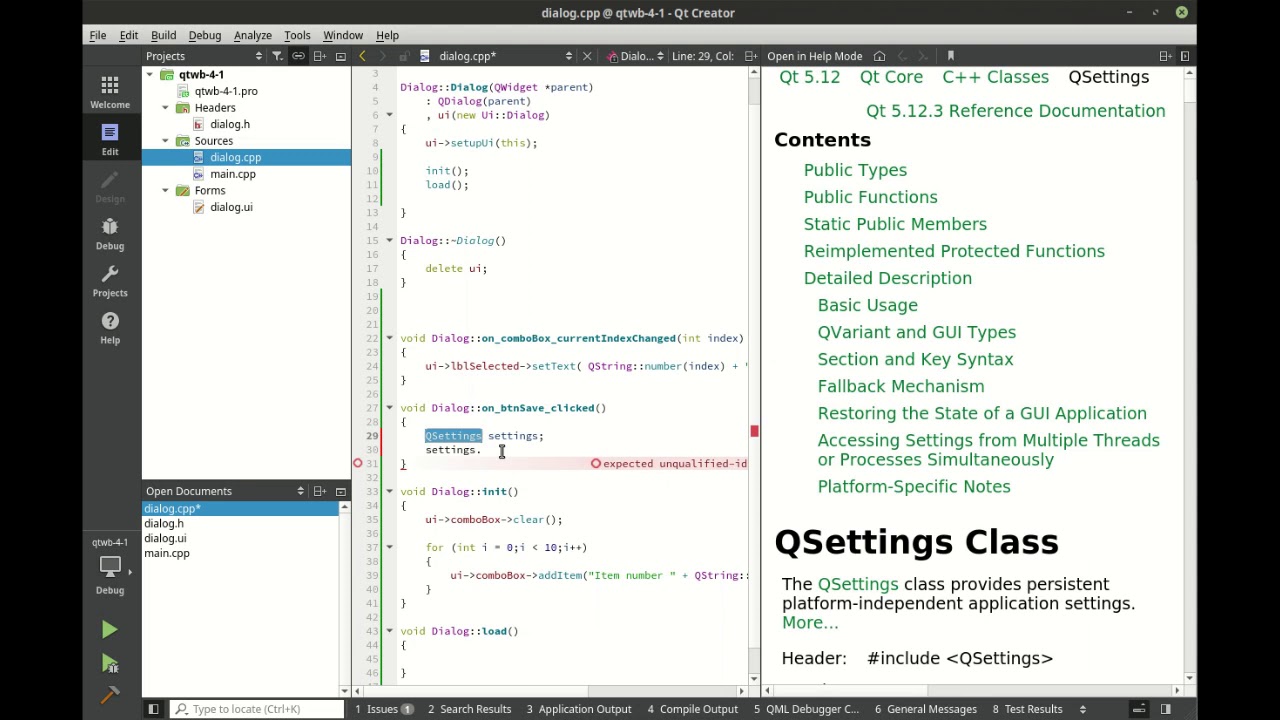Image resolution: width=1280 pixels, height=720 pixels.
Task: Collapse the Sources folder in project tree
Action: [x=165, y=141]
